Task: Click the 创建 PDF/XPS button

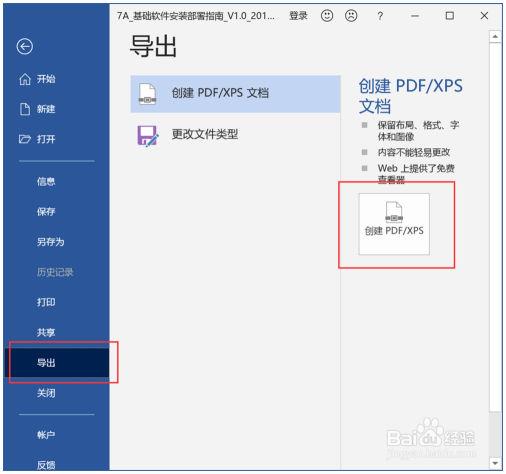Action: pos(394,224)
